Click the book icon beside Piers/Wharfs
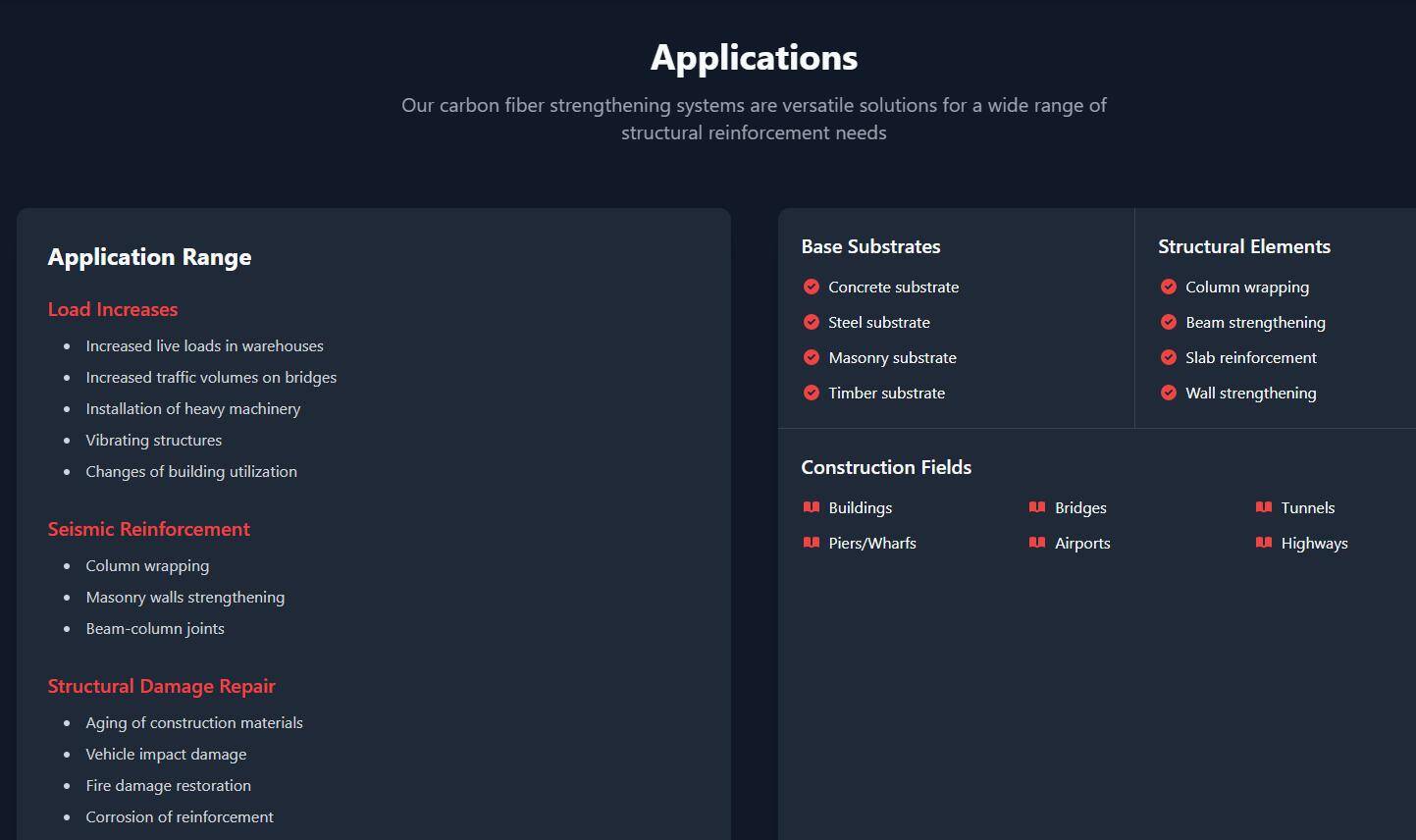Image resolution: width=1416 pixels, height=840 pixels. [x=811, y=543]
